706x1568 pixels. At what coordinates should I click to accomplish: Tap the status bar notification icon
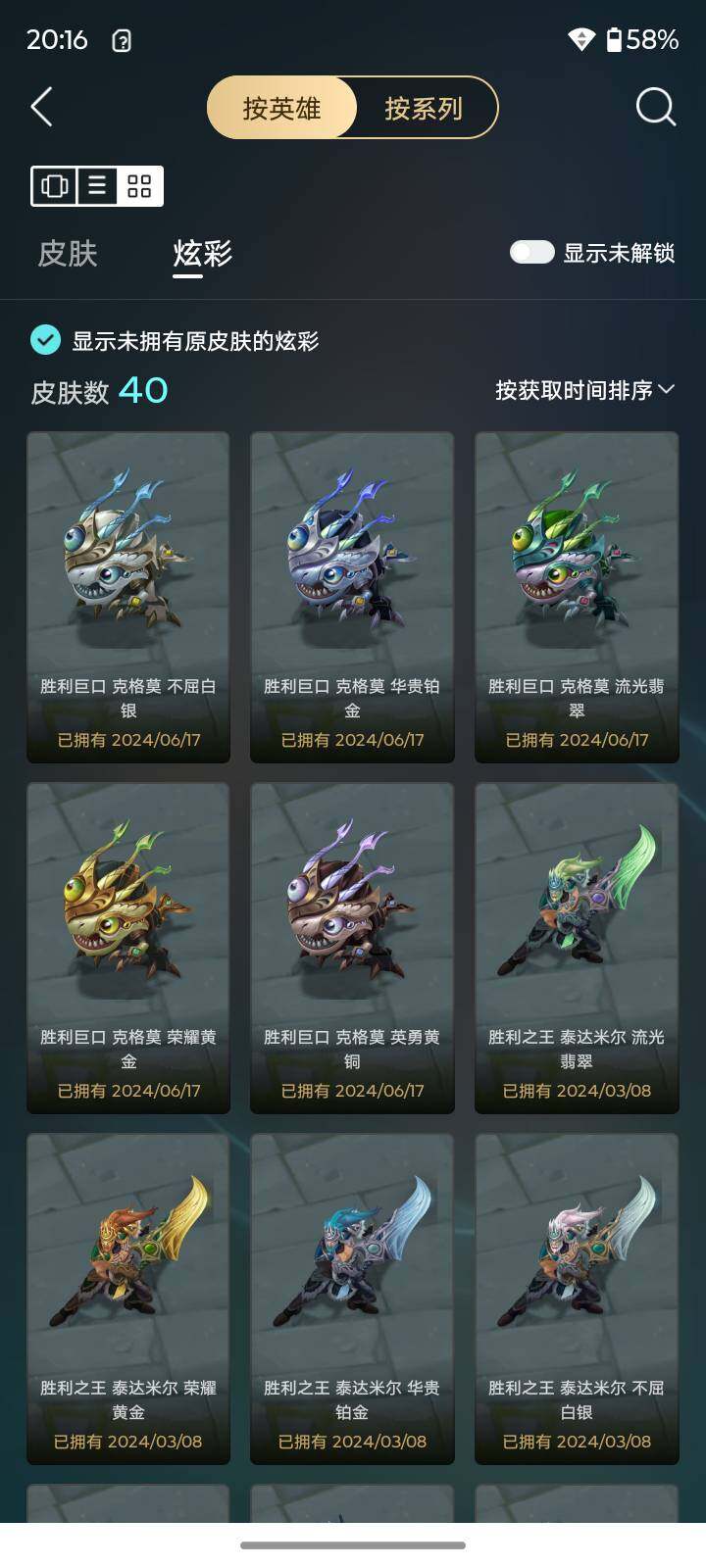[x=122, y=40]
